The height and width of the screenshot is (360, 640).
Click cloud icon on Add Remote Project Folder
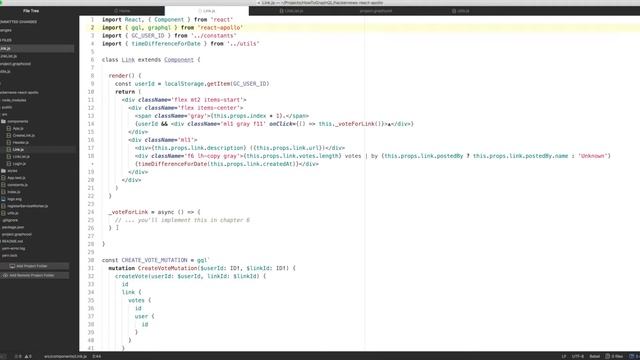click(x=5, y=276)
